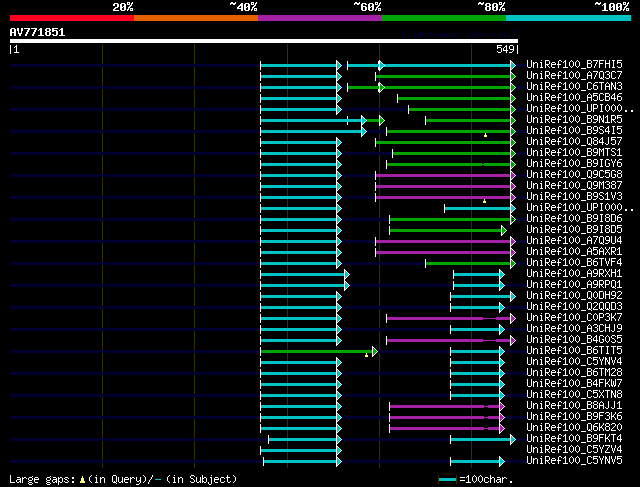
Task: Open hit UniRef100_B9S4I5
Action: pyautogui.click(x=574, y=130)
